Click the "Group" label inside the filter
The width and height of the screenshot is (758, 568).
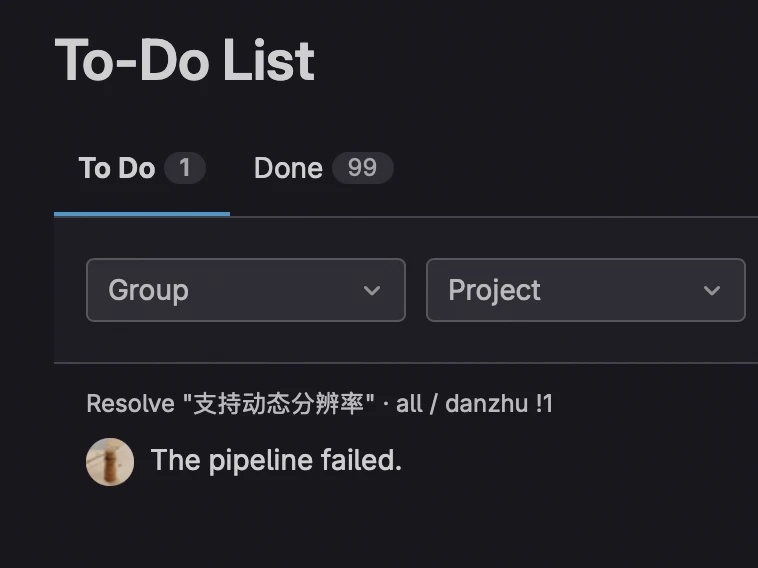pos(148,290)
